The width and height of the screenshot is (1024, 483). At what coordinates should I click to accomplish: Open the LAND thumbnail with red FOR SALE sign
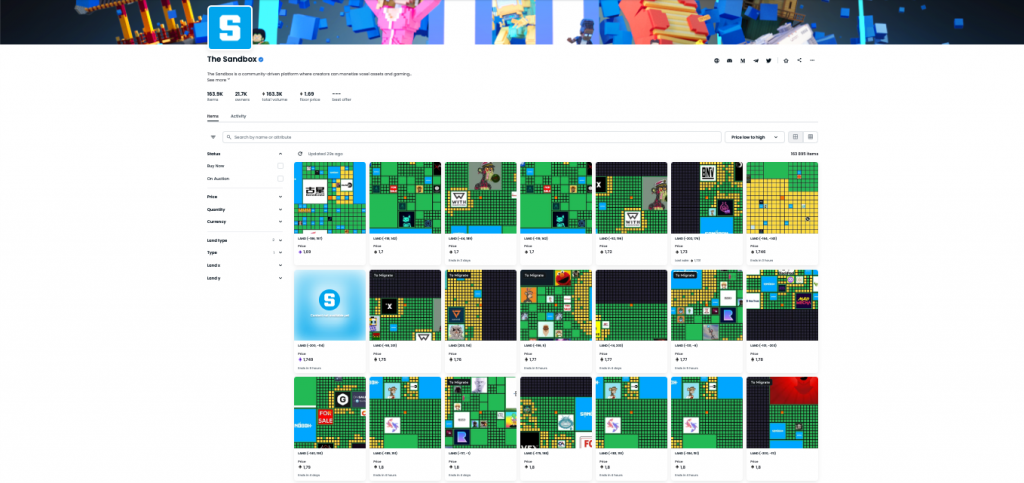pos(330,413)
